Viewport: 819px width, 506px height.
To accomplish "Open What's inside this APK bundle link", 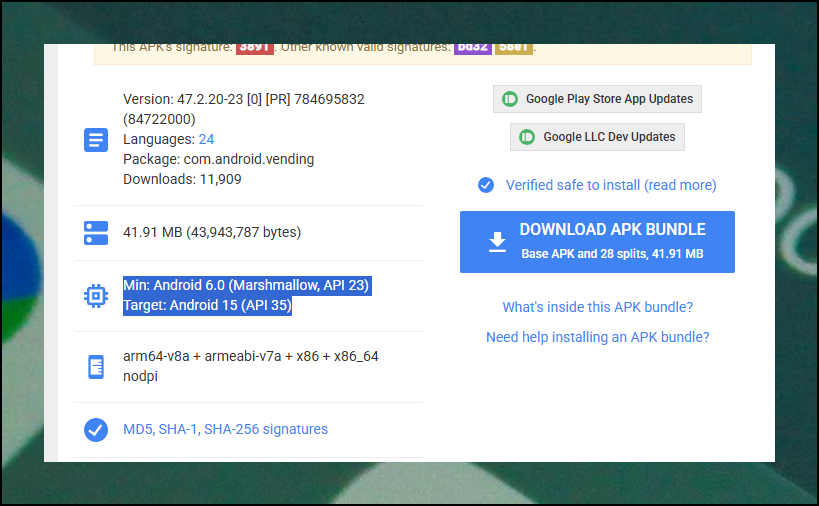I will point(598,307).
